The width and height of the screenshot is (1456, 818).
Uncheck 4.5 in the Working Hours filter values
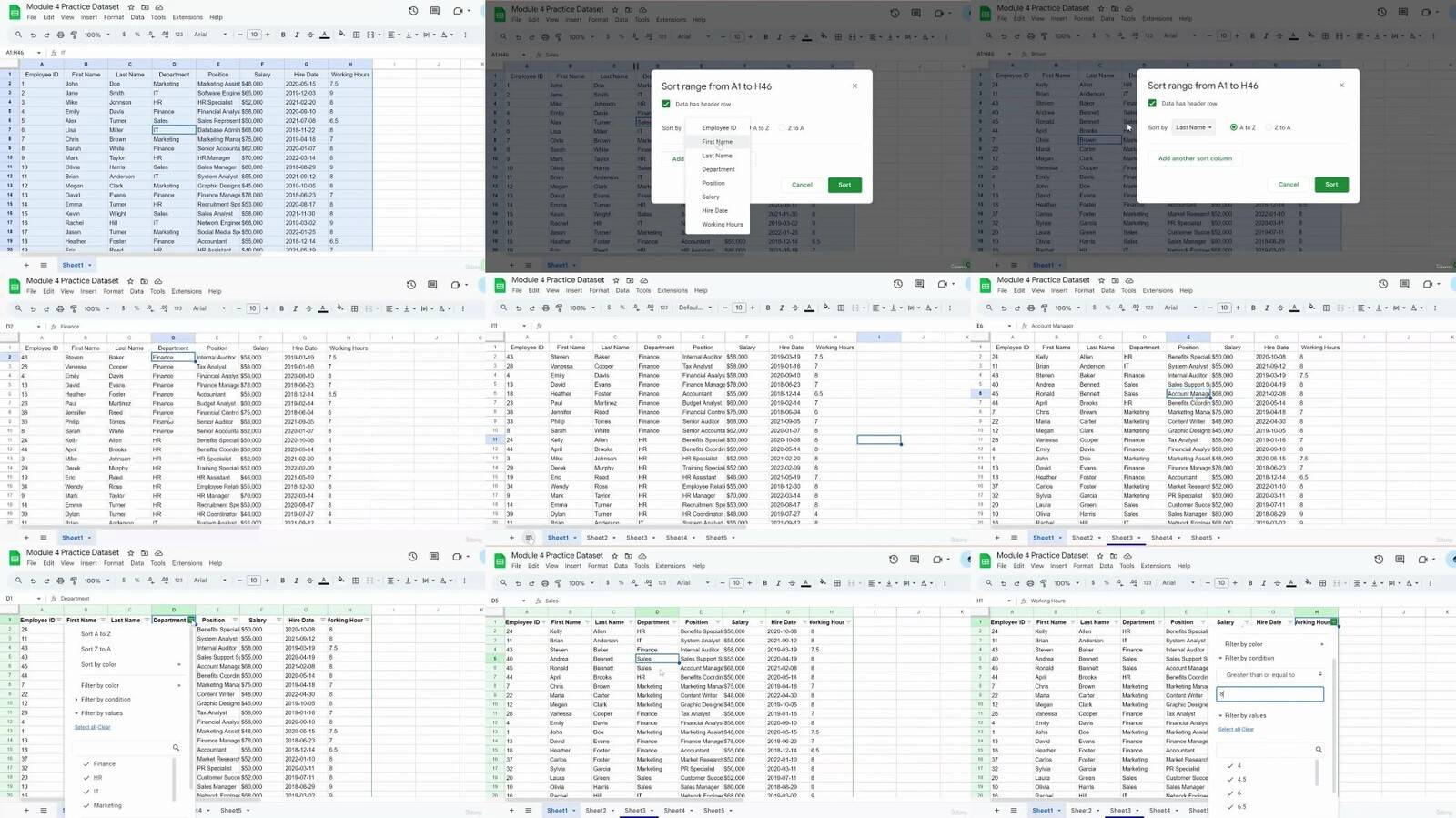pyautogui.click(x=1230, y=780)
